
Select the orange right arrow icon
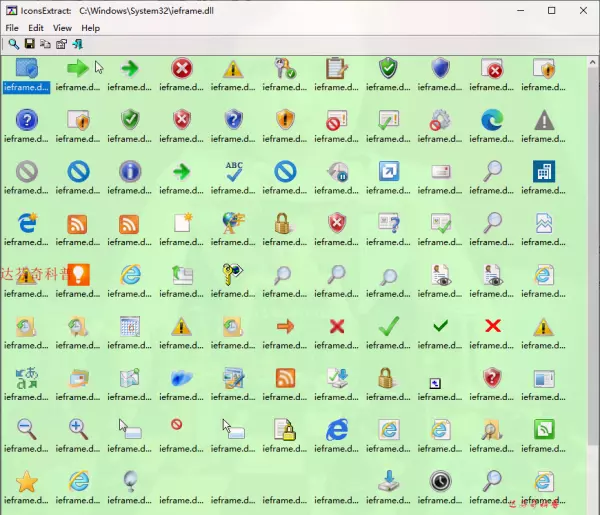click(x=285, y=326)
